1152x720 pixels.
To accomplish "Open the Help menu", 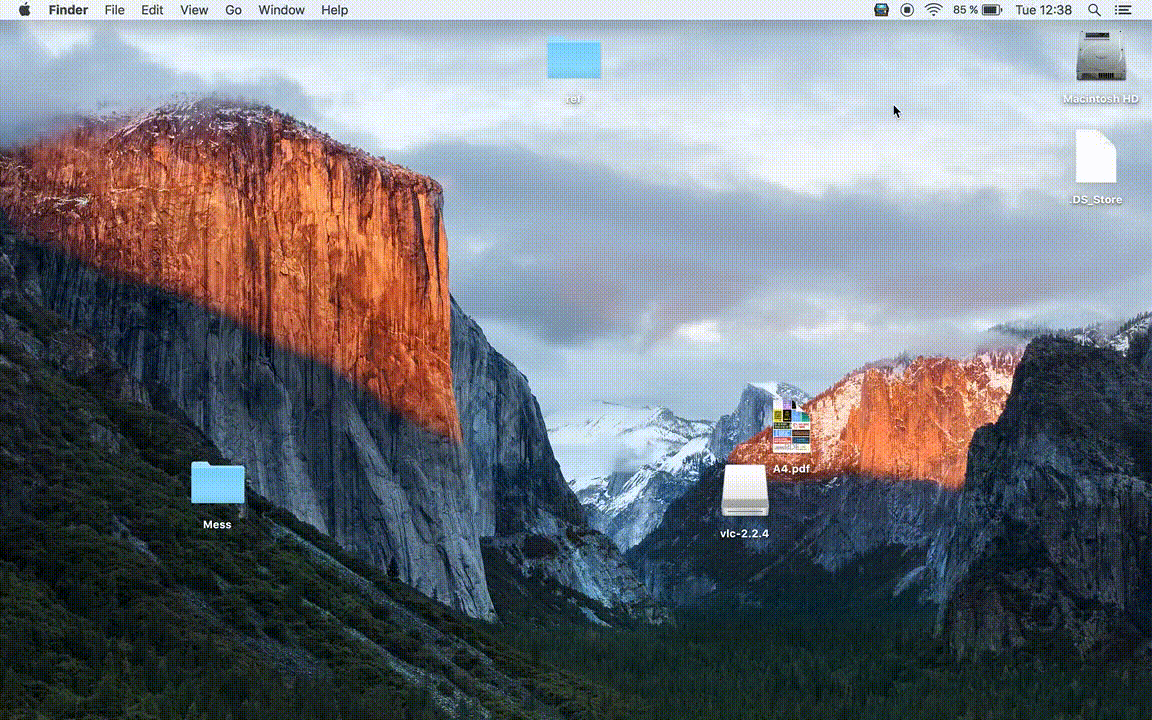I will (334, 10).
